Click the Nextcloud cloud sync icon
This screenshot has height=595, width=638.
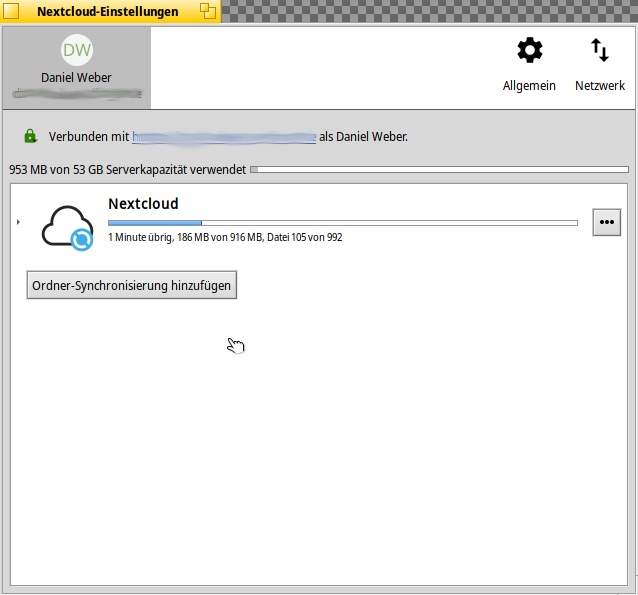tap(68, 226)
